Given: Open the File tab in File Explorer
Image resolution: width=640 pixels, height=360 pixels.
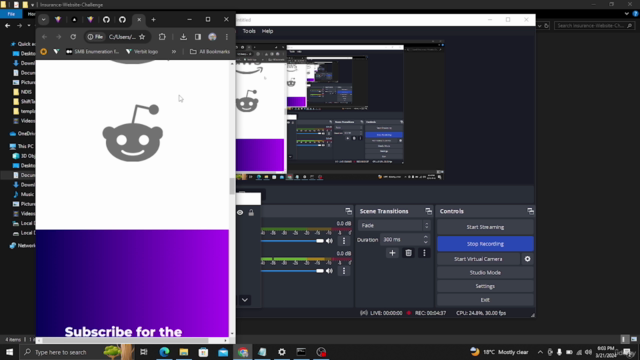Looking at the screenshot, I should [x=11, y=14].
